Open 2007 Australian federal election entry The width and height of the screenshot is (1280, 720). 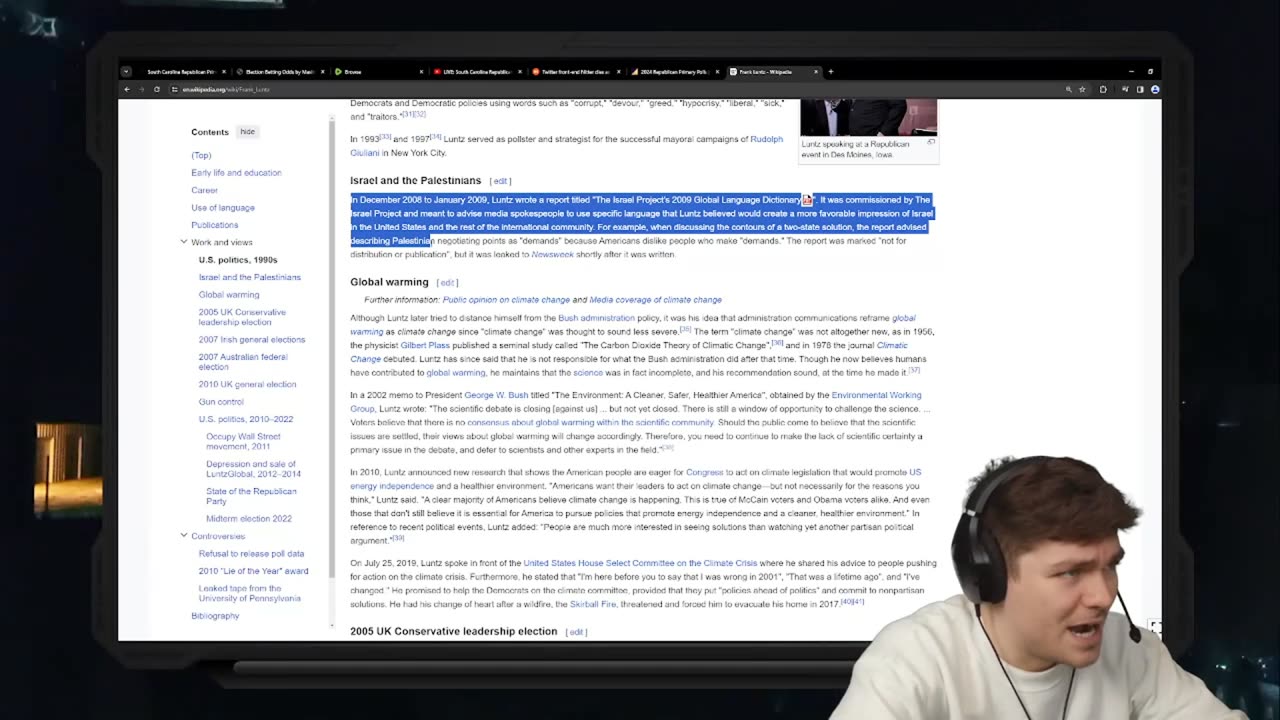(x=243, y=361)
